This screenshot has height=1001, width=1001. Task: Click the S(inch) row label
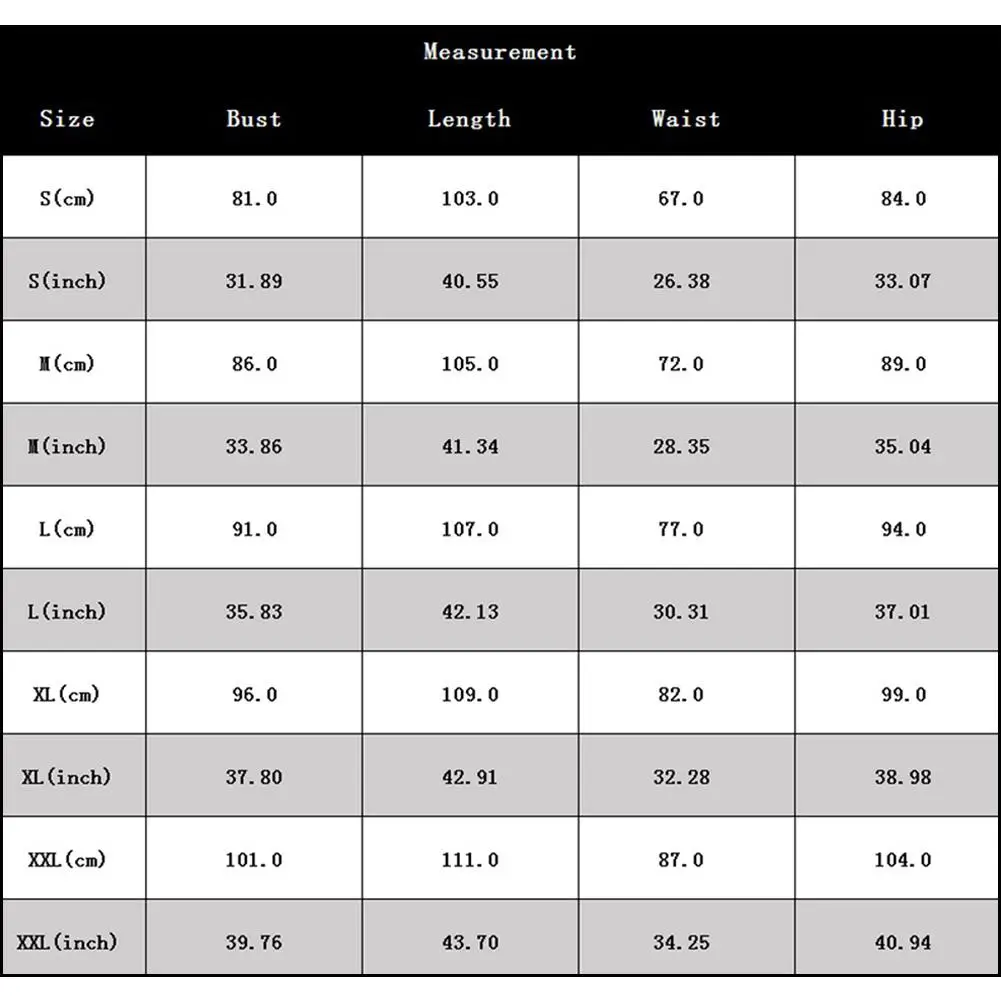[68, 281]
